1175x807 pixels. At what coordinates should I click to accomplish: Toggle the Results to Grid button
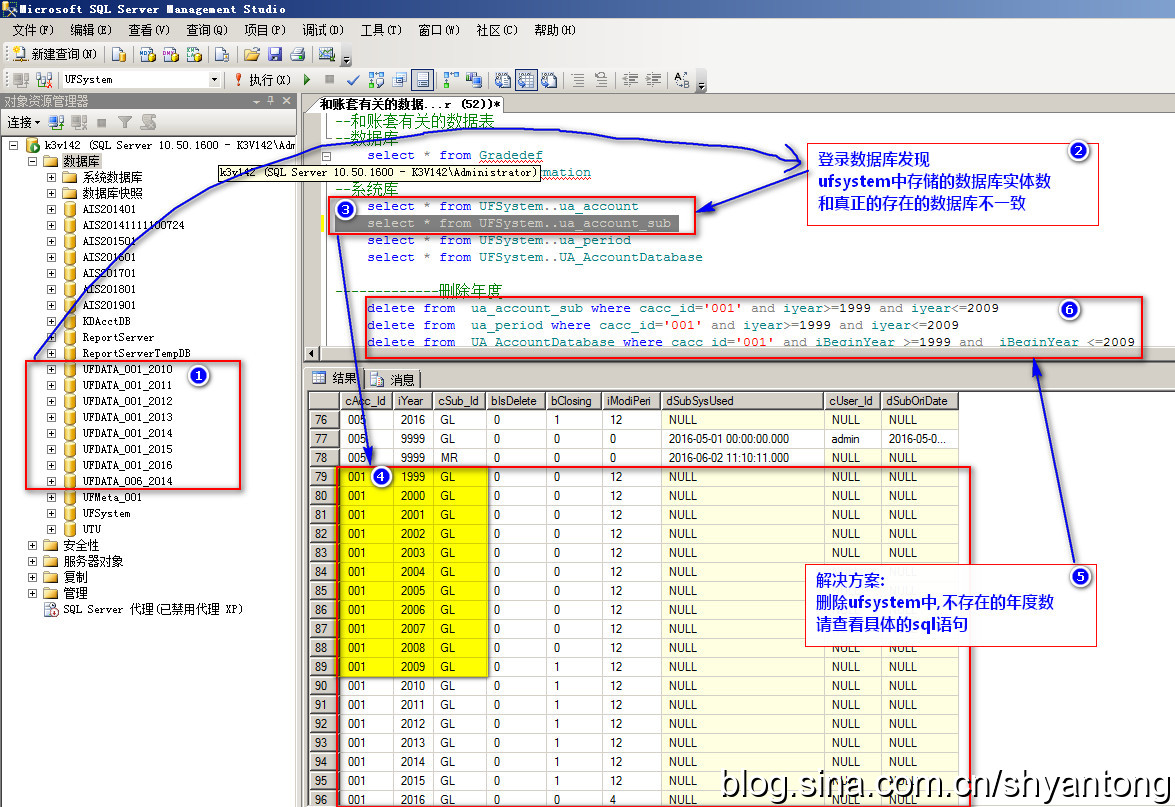pos(524,80)
